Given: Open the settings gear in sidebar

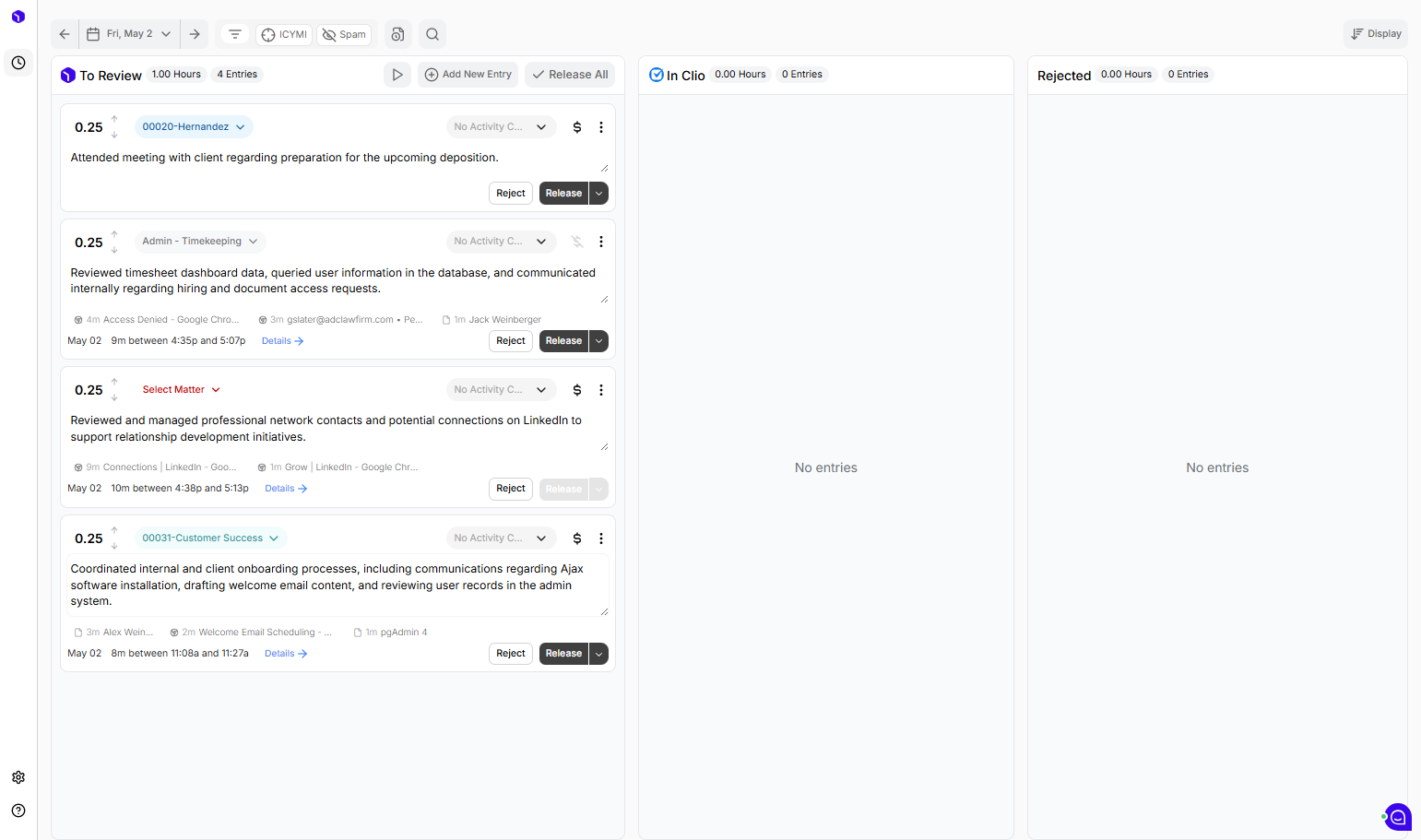Looking at the screenshot, I should pos(18,777).
